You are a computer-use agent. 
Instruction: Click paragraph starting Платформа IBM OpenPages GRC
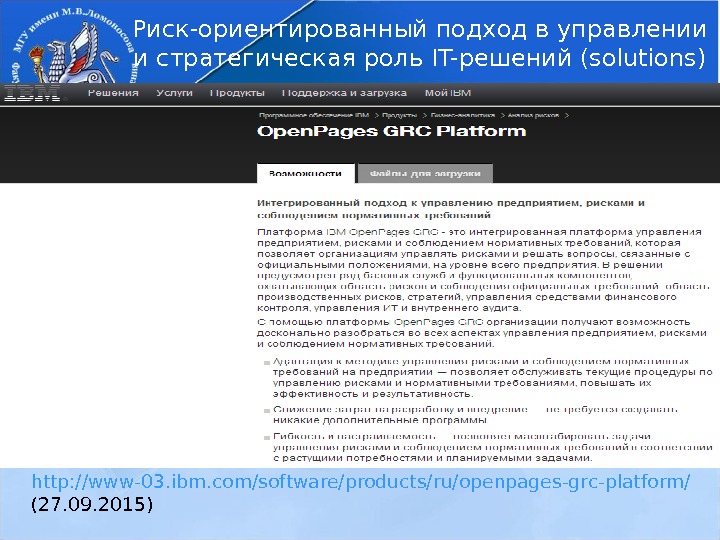(483, 270)
